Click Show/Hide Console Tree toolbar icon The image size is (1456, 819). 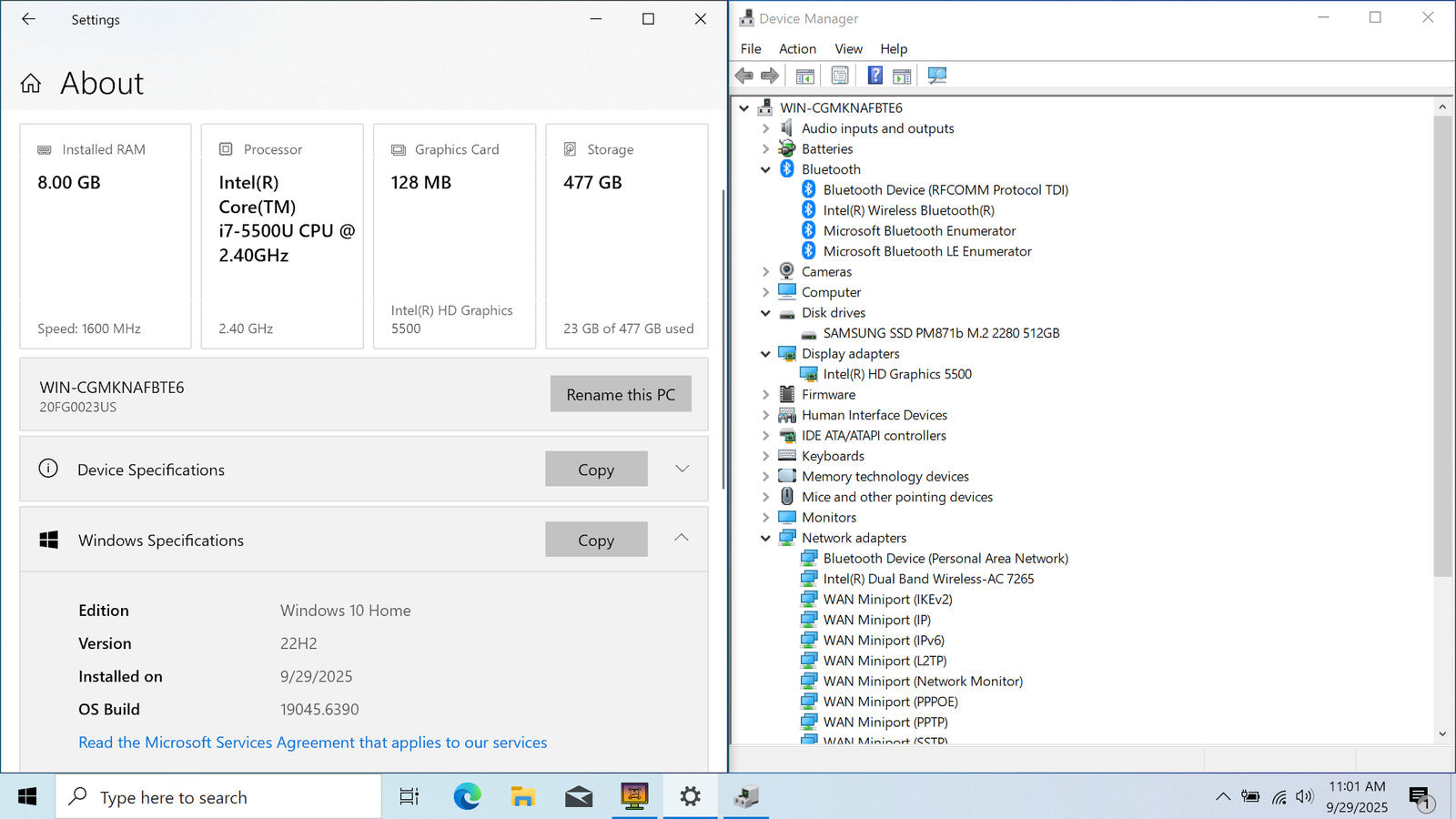[804, 76]
